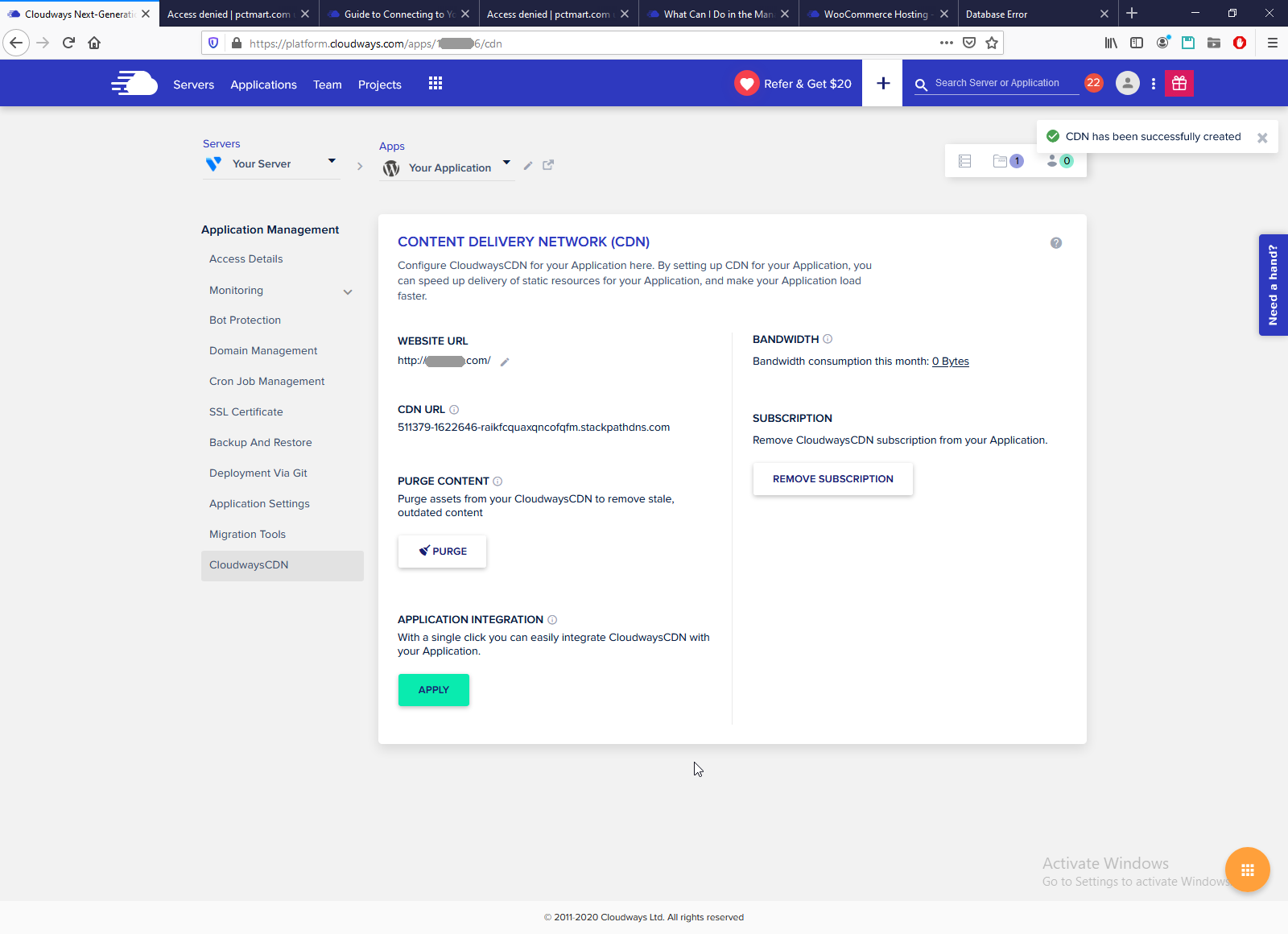Expand the Your Application dropdown

[x=506, y=163]
